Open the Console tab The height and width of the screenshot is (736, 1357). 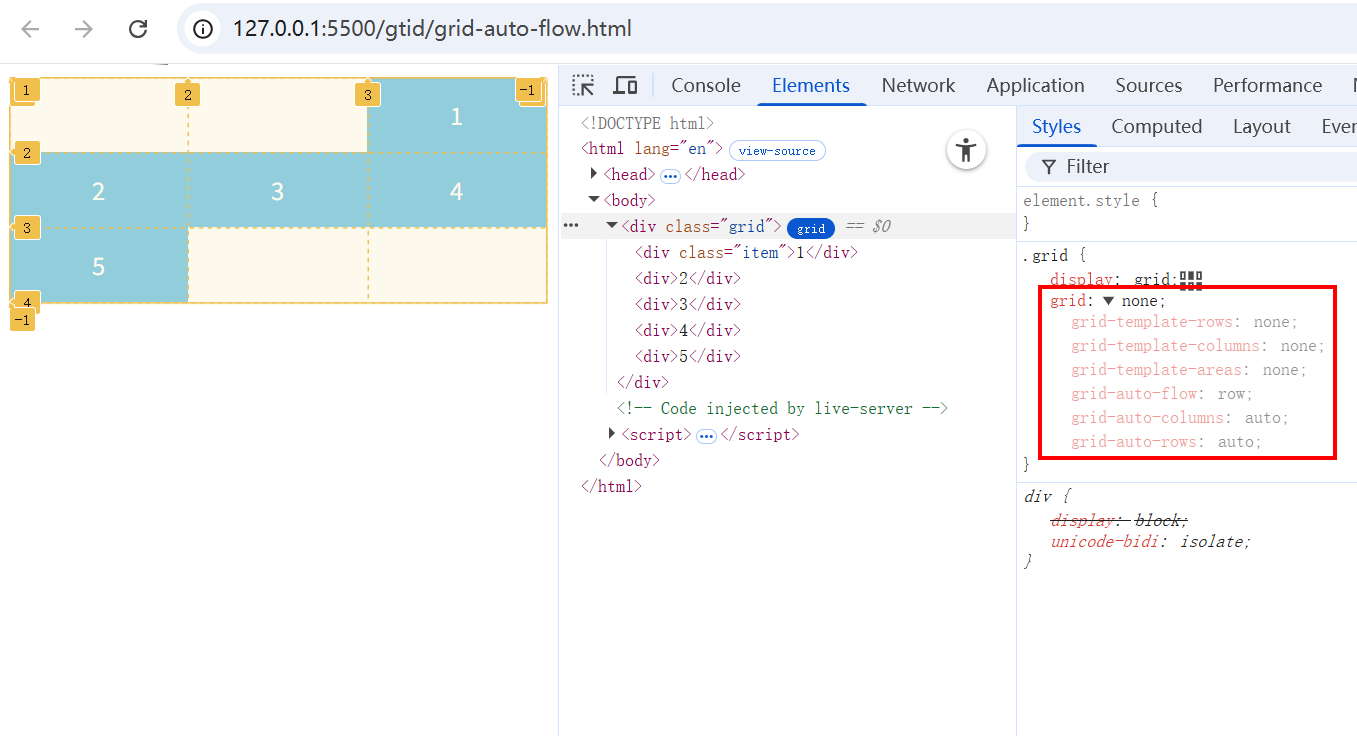point(706,85)
